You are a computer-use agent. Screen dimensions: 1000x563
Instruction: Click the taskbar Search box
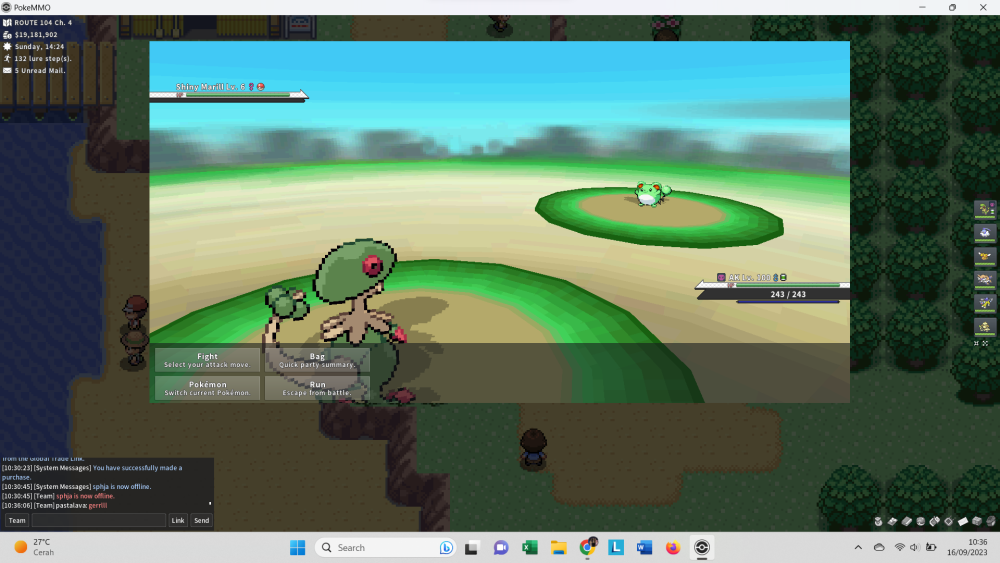point(385,548)
